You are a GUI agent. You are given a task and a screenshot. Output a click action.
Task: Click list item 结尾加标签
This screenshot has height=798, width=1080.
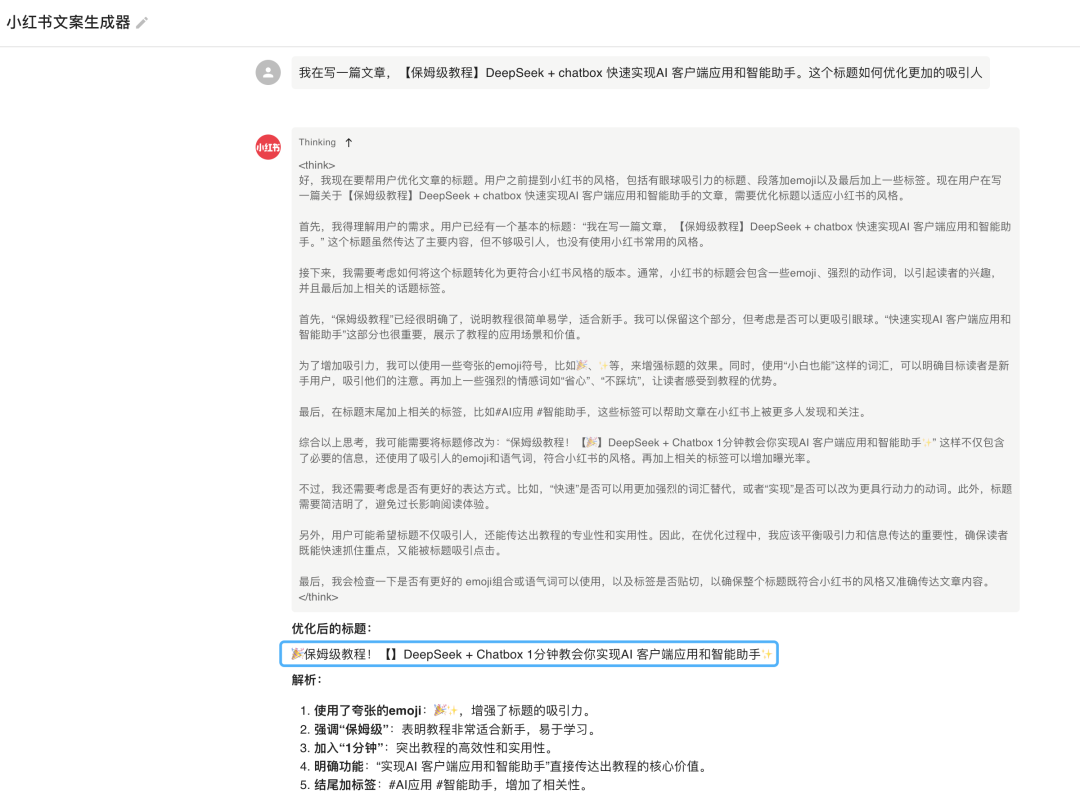(444, 785)
